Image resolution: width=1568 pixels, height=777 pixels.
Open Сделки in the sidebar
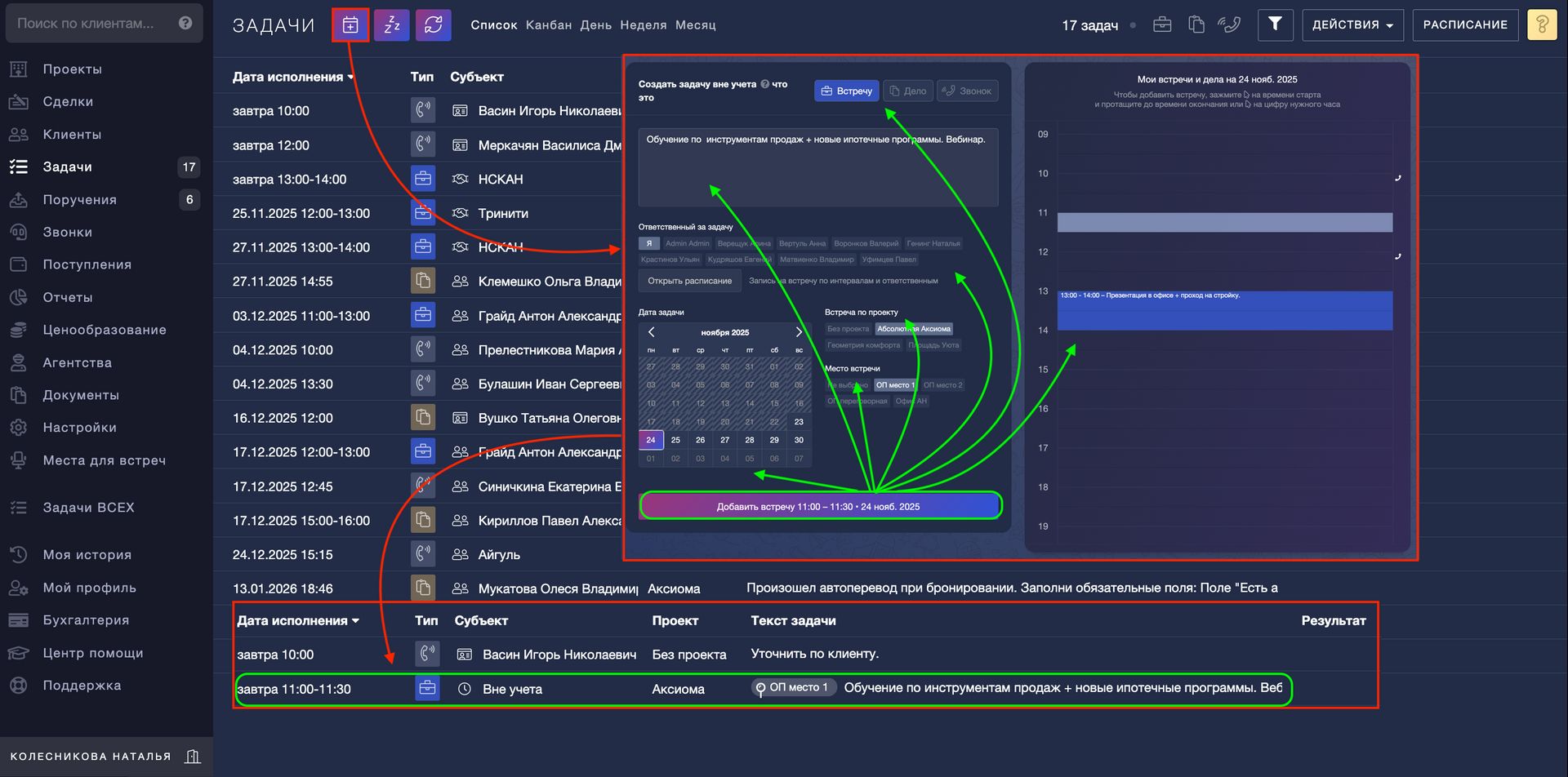tap(68, 102)
